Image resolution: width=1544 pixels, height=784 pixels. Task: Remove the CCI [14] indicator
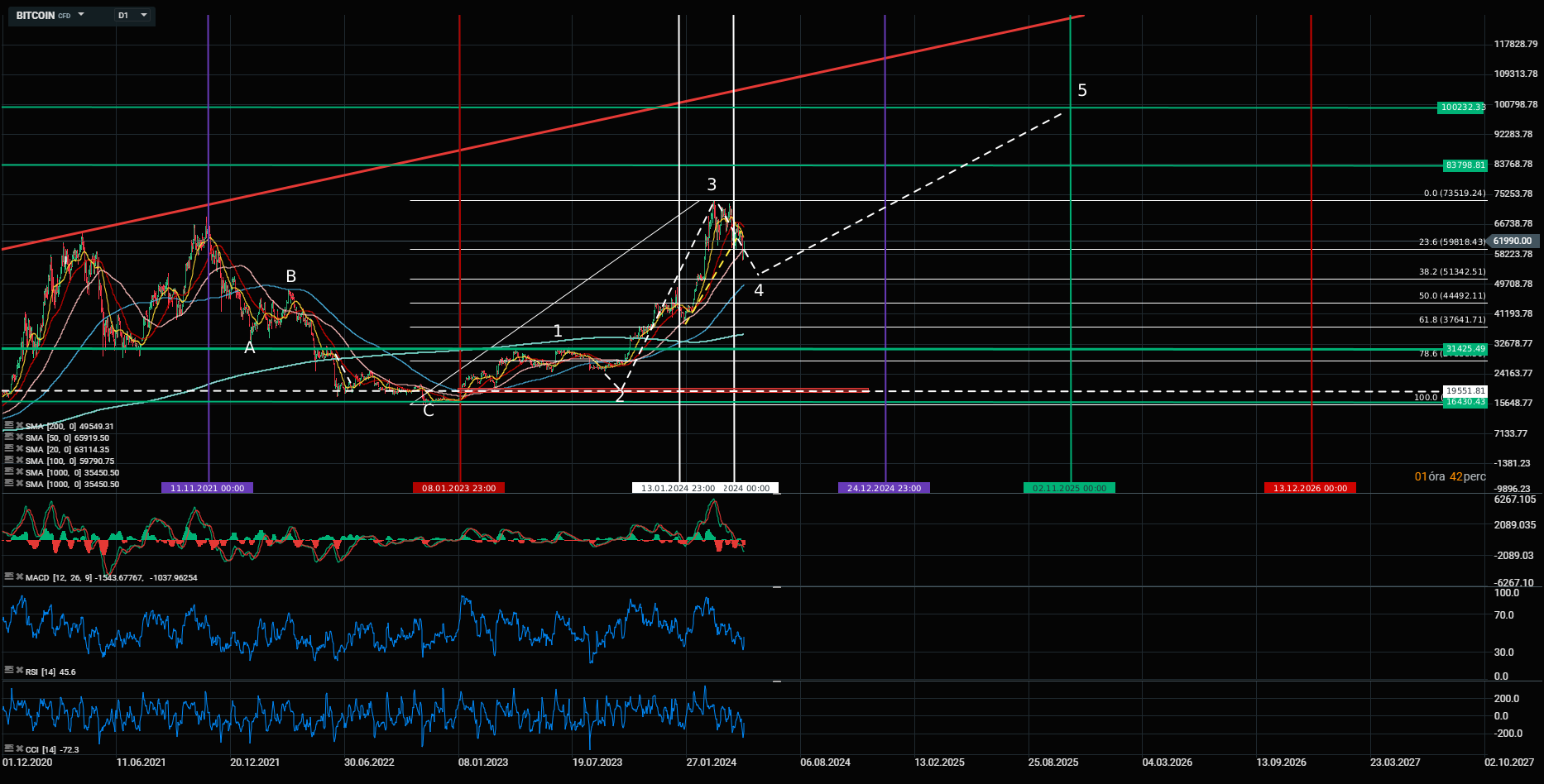19,749
